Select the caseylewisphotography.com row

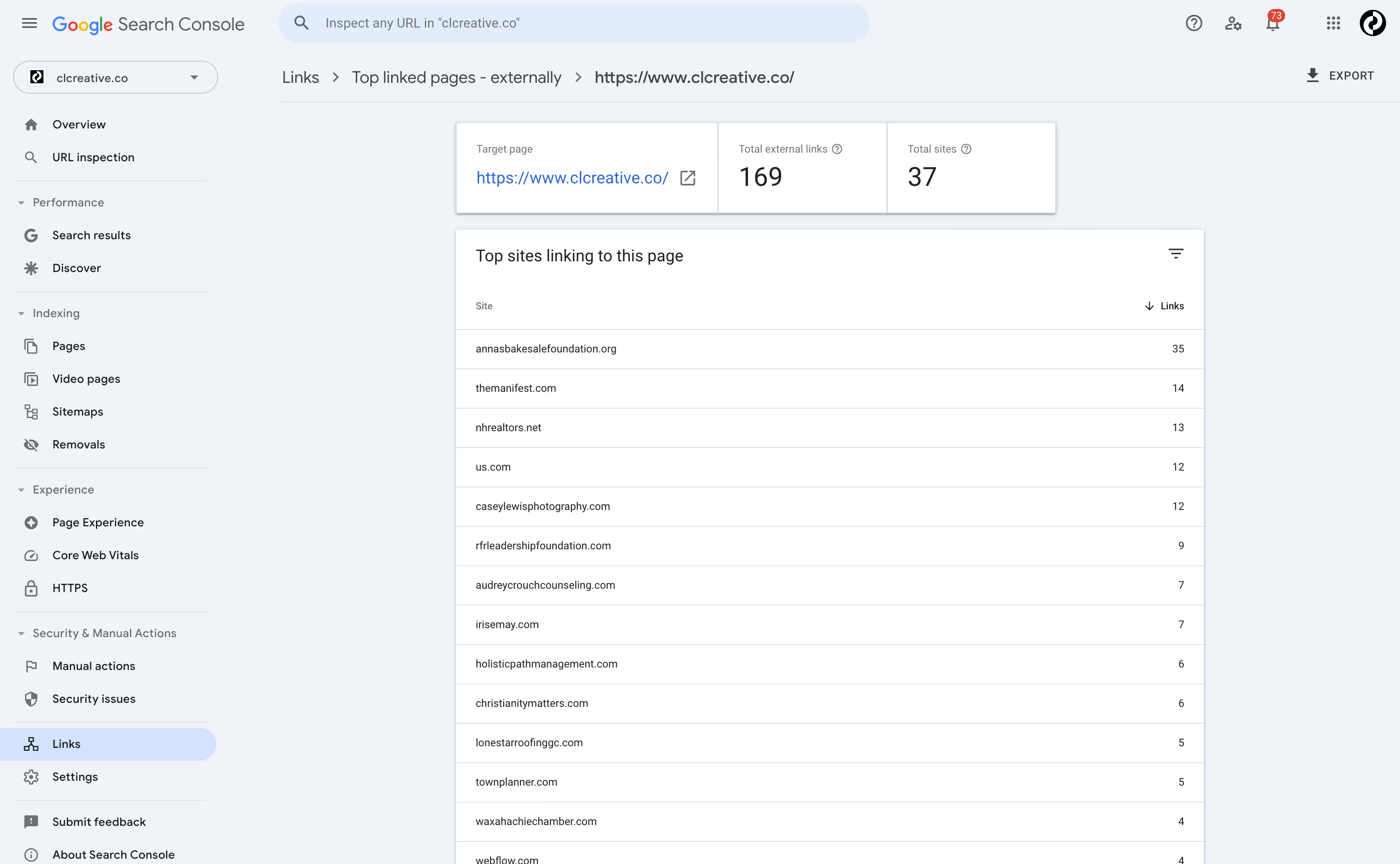(829, 506)
